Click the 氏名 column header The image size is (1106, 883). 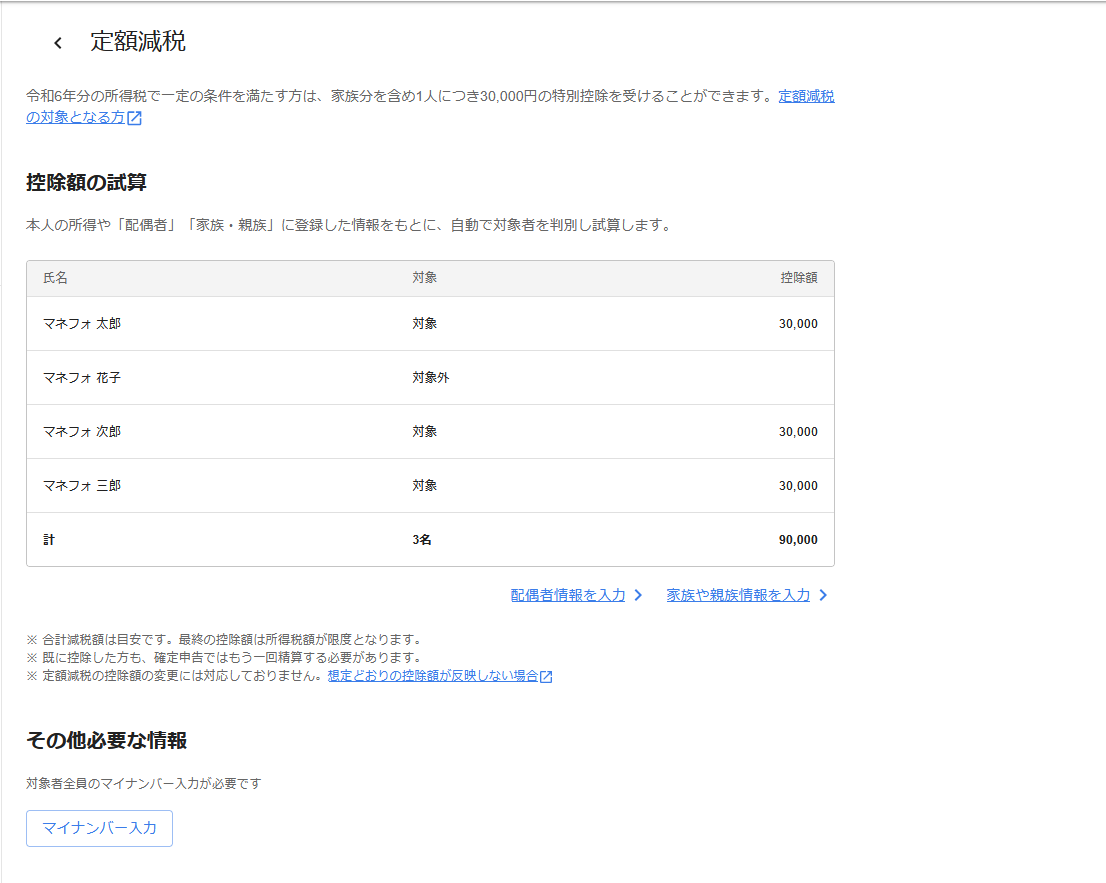[55, 278]
